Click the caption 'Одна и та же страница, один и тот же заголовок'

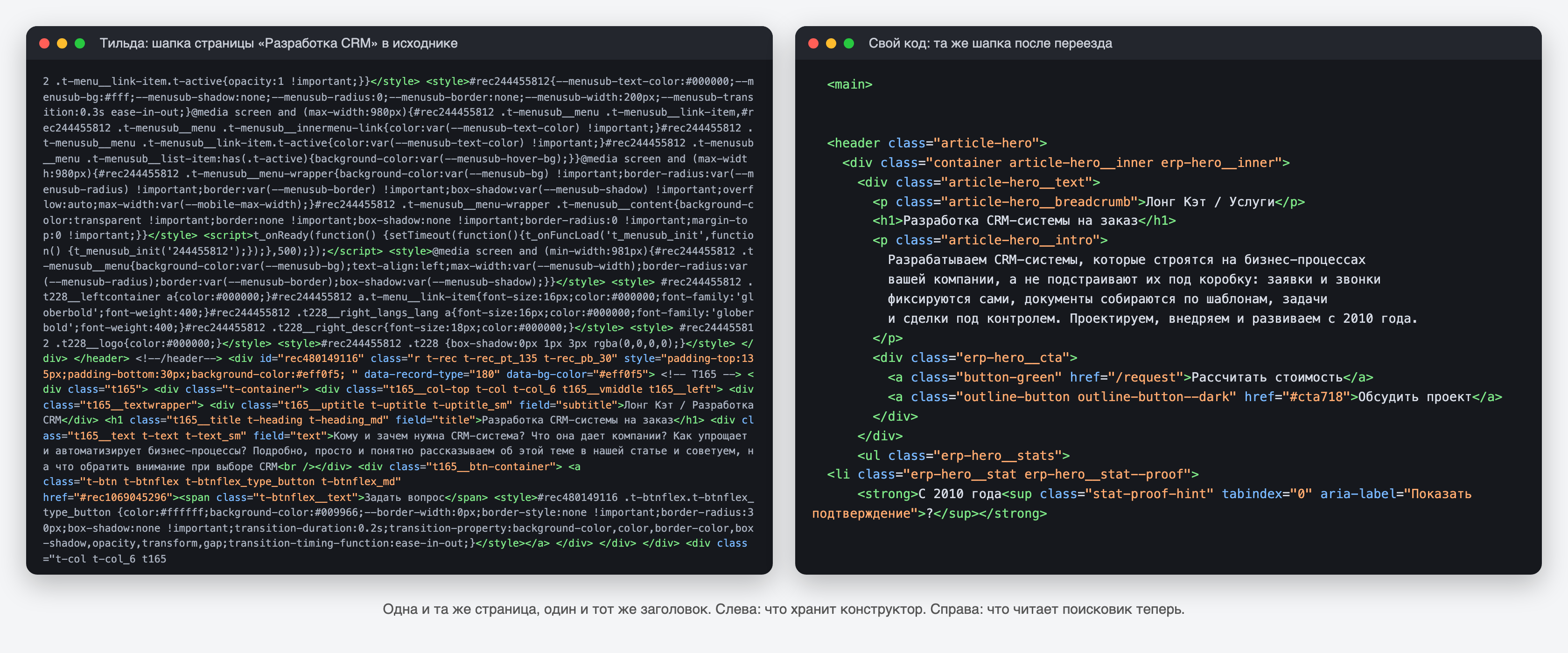546,609
